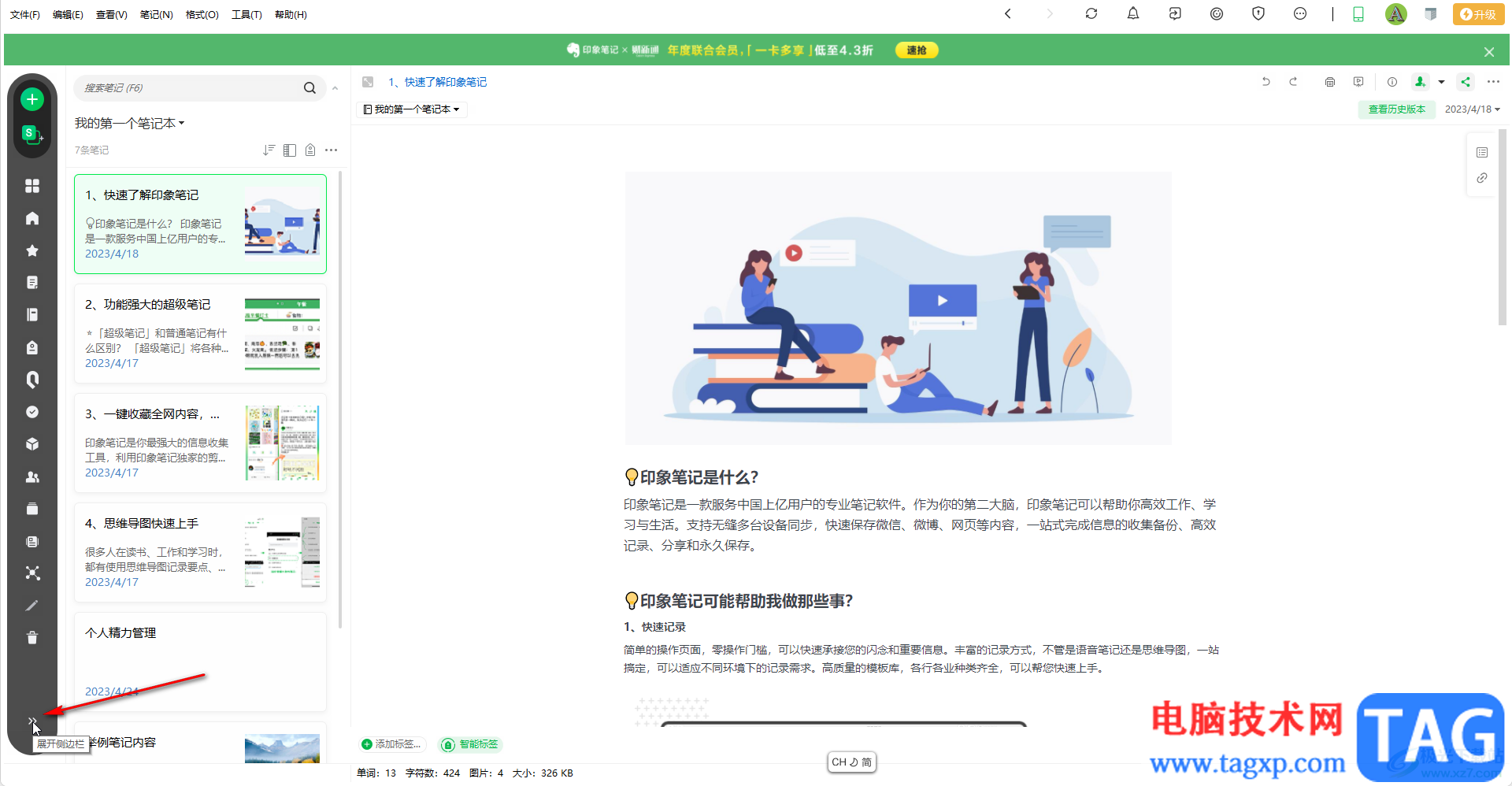Image resolution: width=1512 pixels, height=786 pixels.
Task: Expand the collaborator dropdown arrow
Action: (x=1442, y=82)
